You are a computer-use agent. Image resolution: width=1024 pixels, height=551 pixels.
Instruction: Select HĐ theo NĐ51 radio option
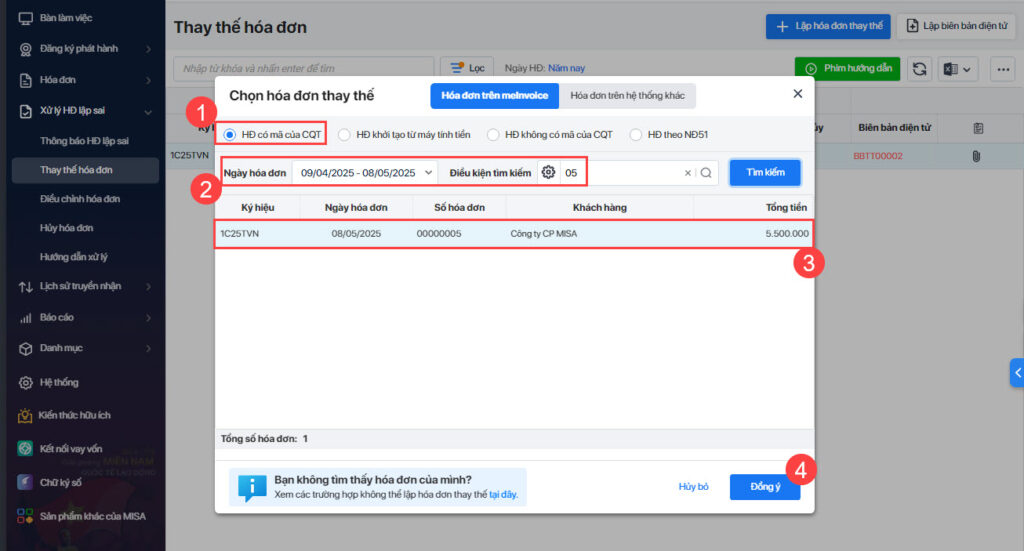(x=636, y=134)
